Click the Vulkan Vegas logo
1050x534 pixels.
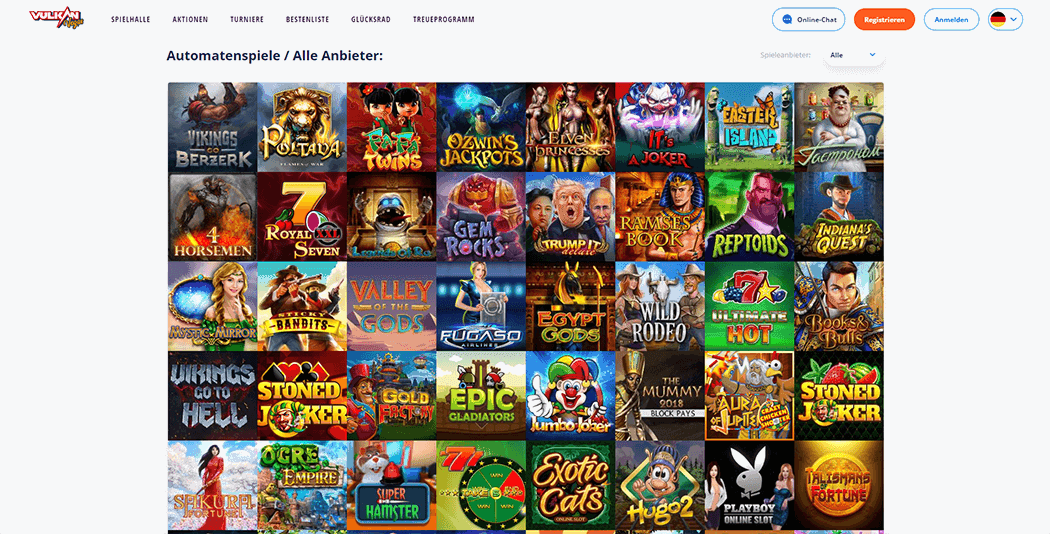pos(56,18)
